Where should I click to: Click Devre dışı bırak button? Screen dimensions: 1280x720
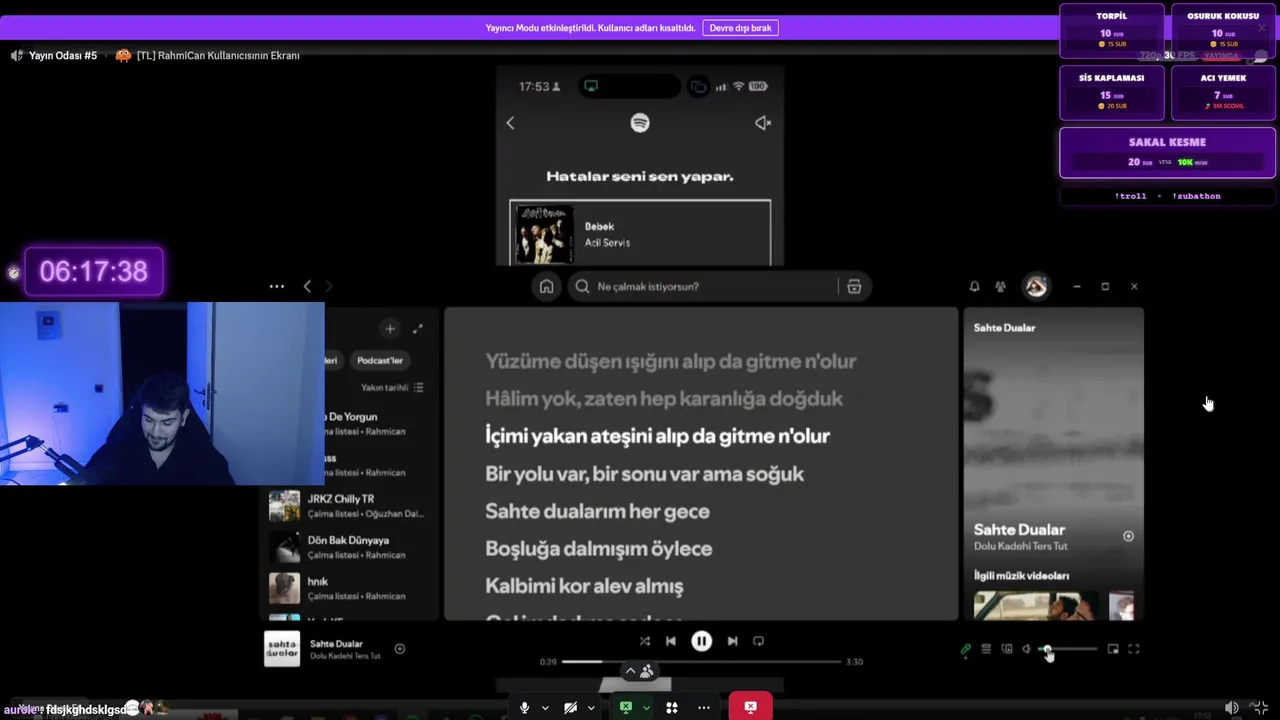[x=740, y=28]
